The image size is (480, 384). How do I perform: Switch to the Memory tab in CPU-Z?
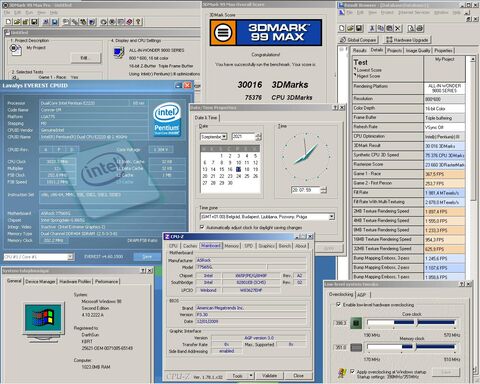(232, 246)
